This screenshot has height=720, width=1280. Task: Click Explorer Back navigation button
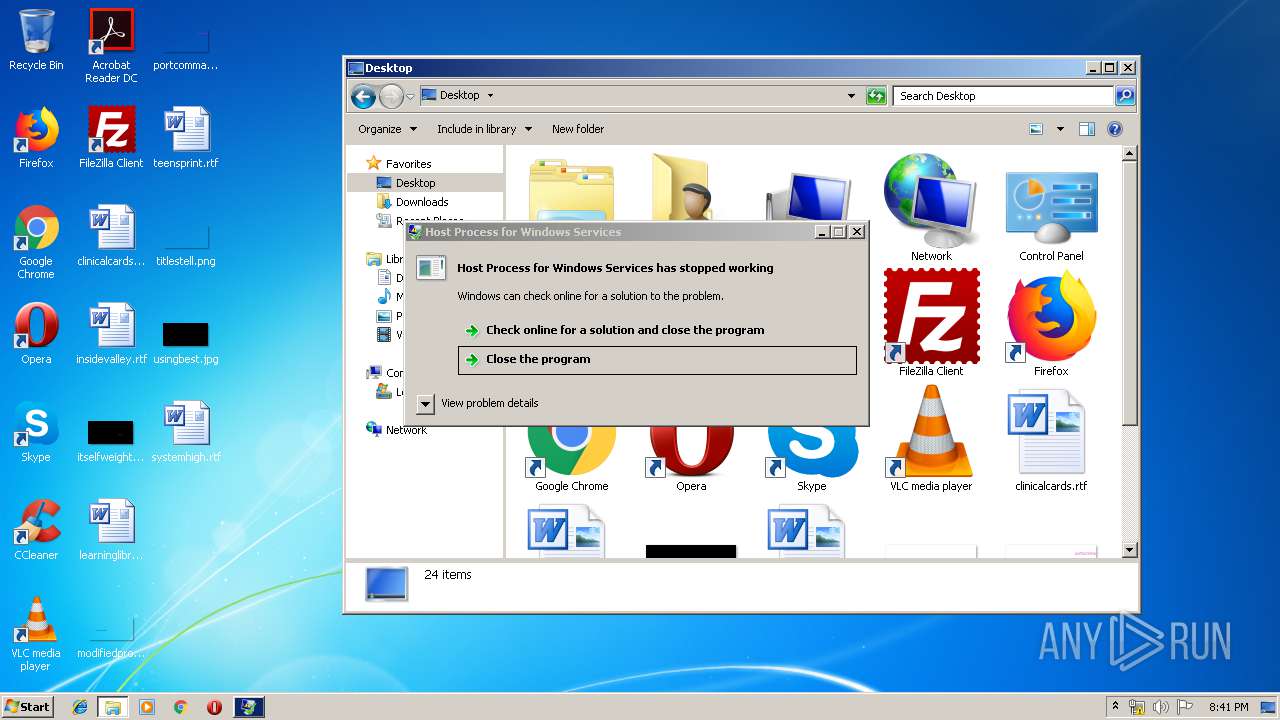(x=363, y=96)
